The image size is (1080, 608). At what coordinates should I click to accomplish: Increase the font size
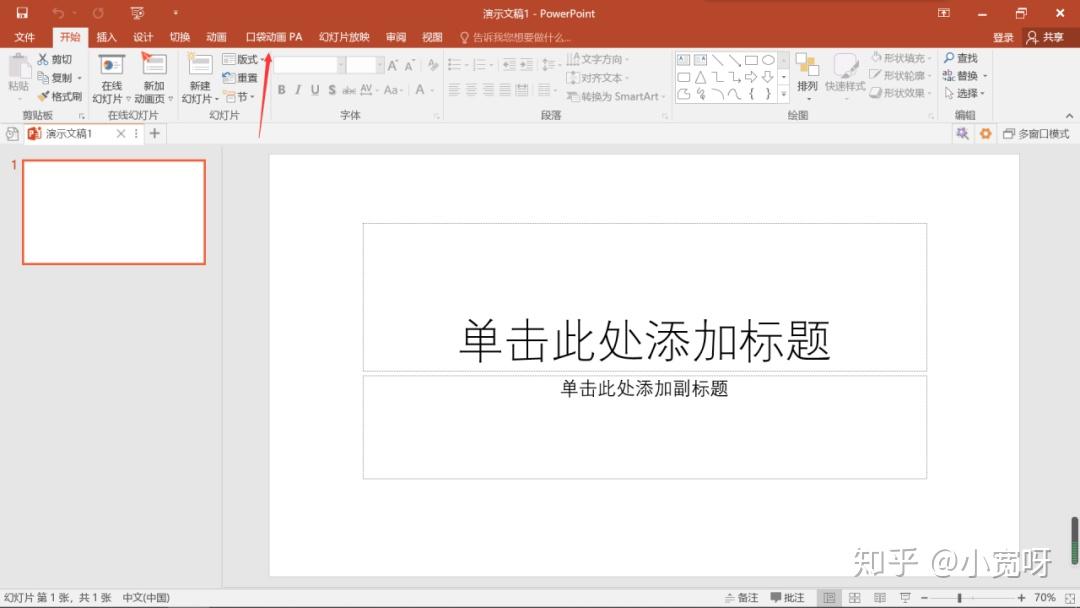393,65
